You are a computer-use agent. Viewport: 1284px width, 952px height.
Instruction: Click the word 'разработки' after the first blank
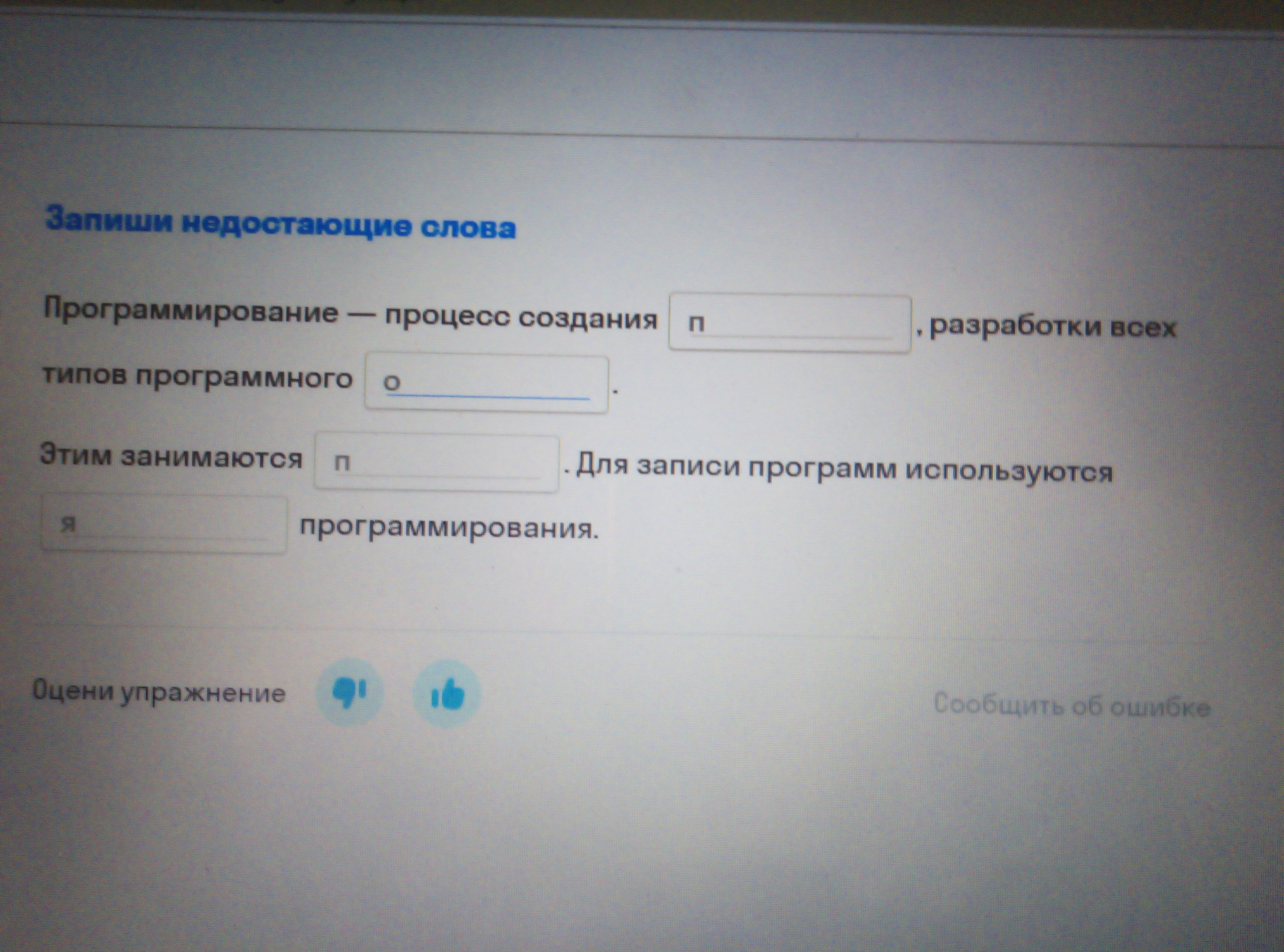pos(1015,327)
